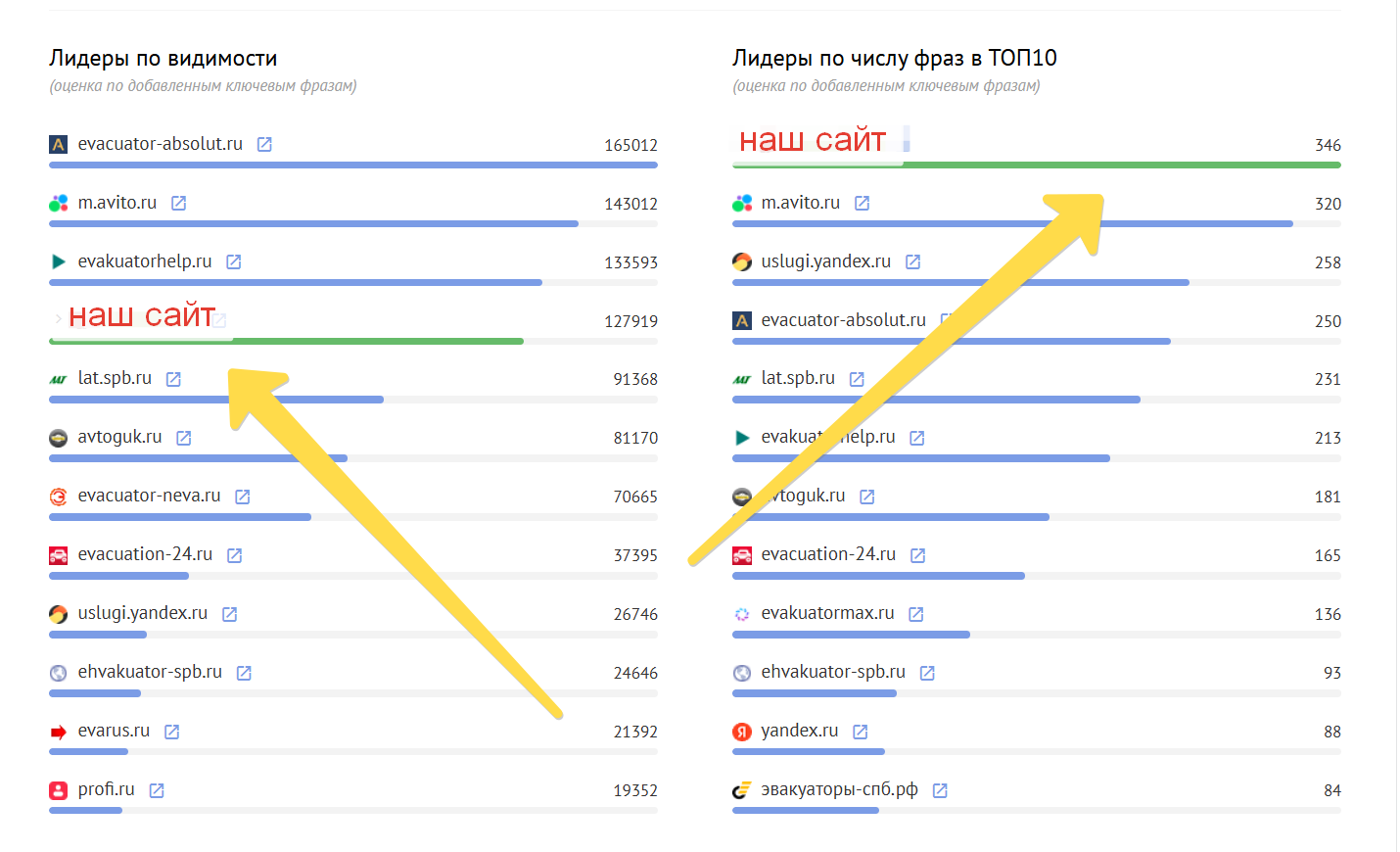Click external link icon beside lat.spb.ru in visibility list

coord(173,379)
